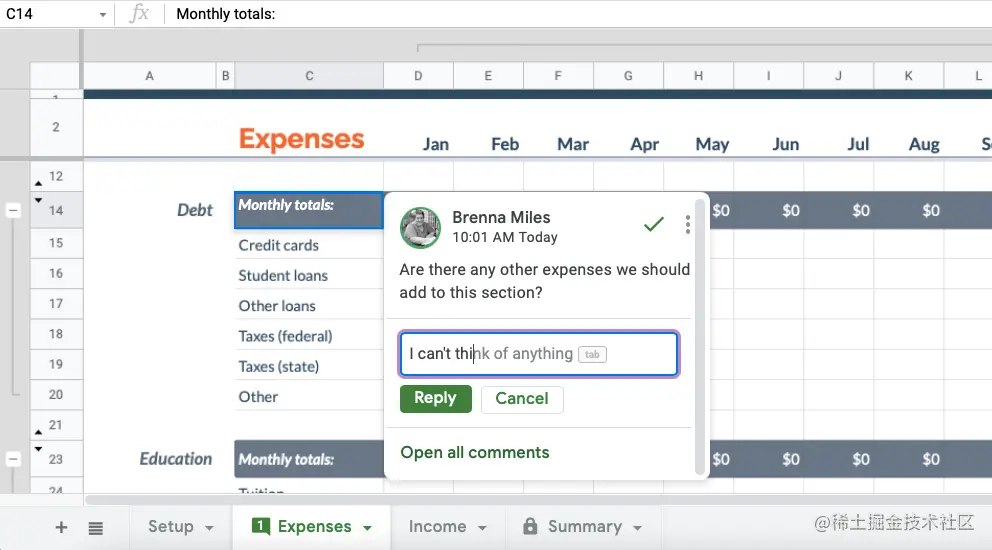Collapse the Debt row group minus button
992x550 pixels.
(x=13, y=210)
